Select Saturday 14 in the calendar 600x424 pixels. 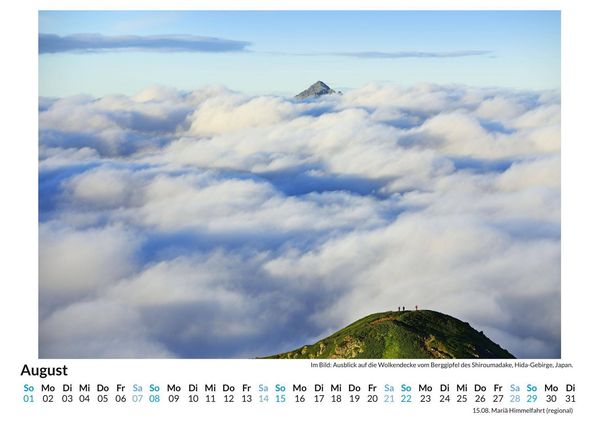(x=263, y=393)
